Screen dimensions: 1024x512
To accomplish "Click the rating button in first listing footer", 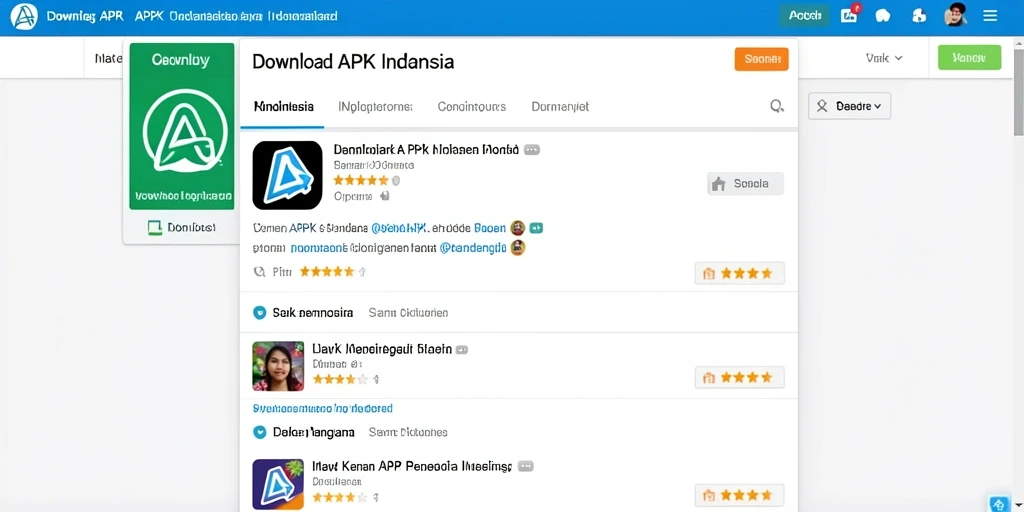I will [x=739, y=274].
